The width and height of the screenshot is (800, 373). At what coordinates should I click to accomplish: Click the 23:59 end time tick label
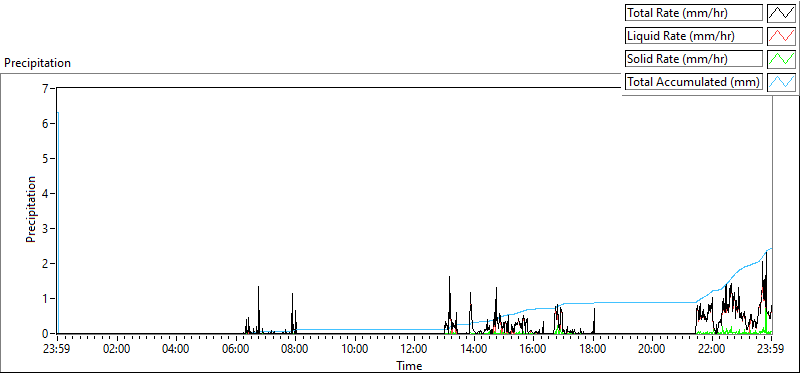[x=771, y=350]
